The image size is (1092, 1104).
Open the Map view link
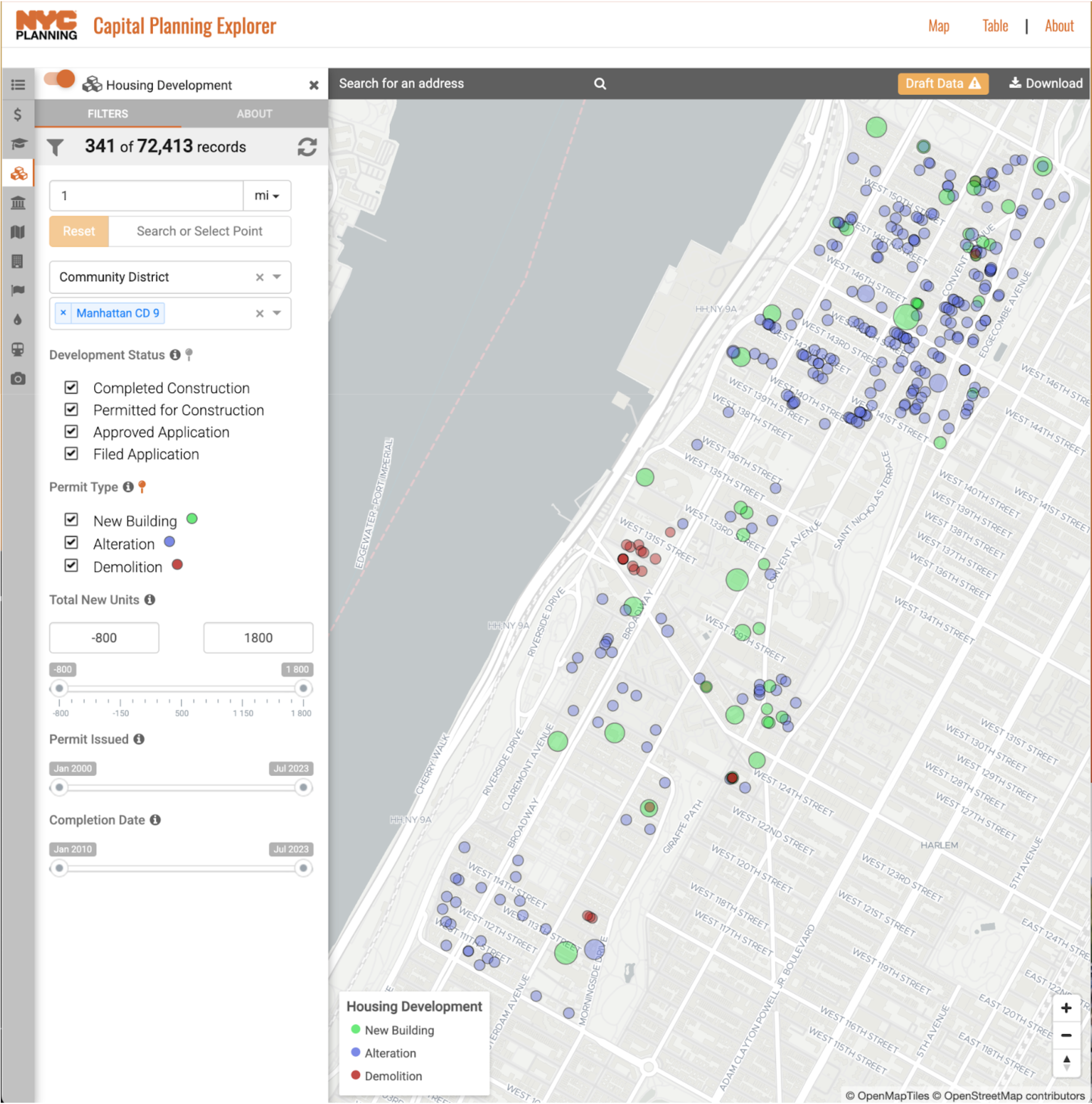pos(938,26)
